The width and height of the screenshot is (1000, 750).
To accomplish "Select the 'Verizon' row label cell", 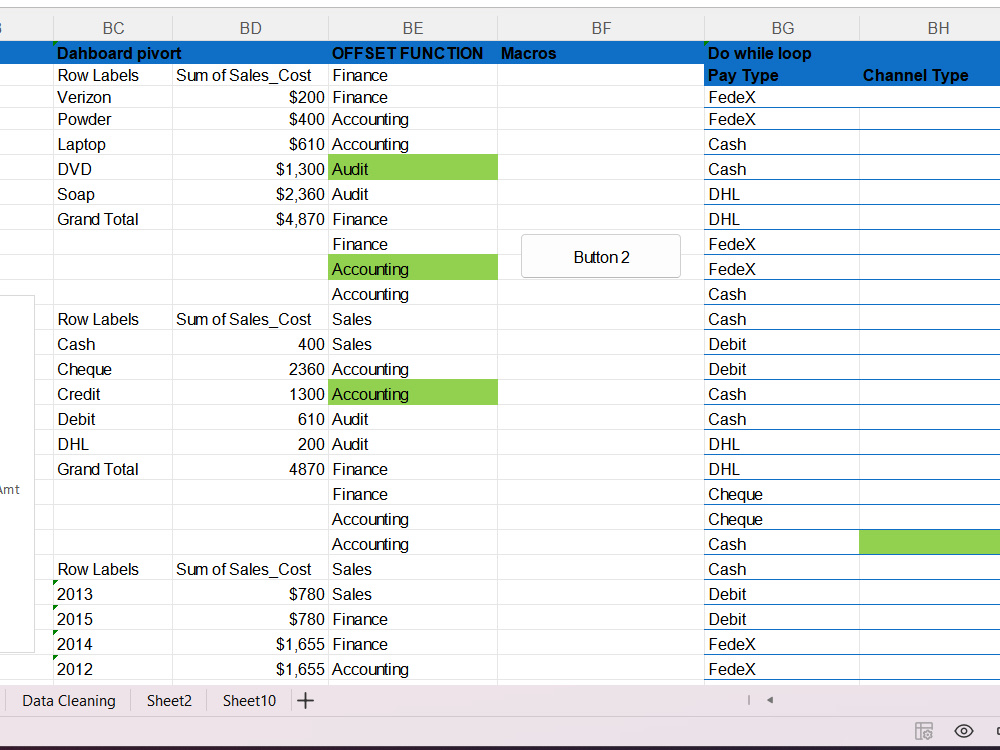I will tap(113, 97).
